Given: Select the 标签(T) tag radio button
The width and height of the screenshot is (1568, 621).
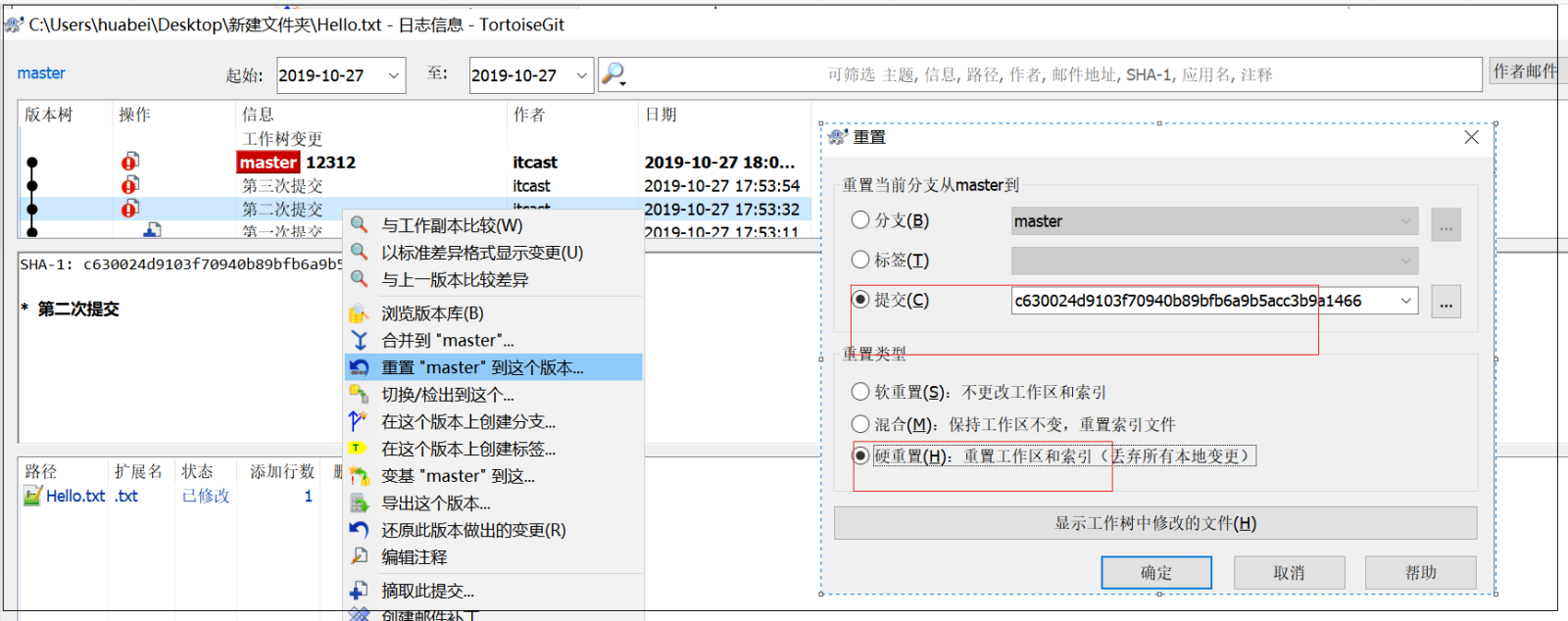Looking at the screenshot, I should (860, 260).
